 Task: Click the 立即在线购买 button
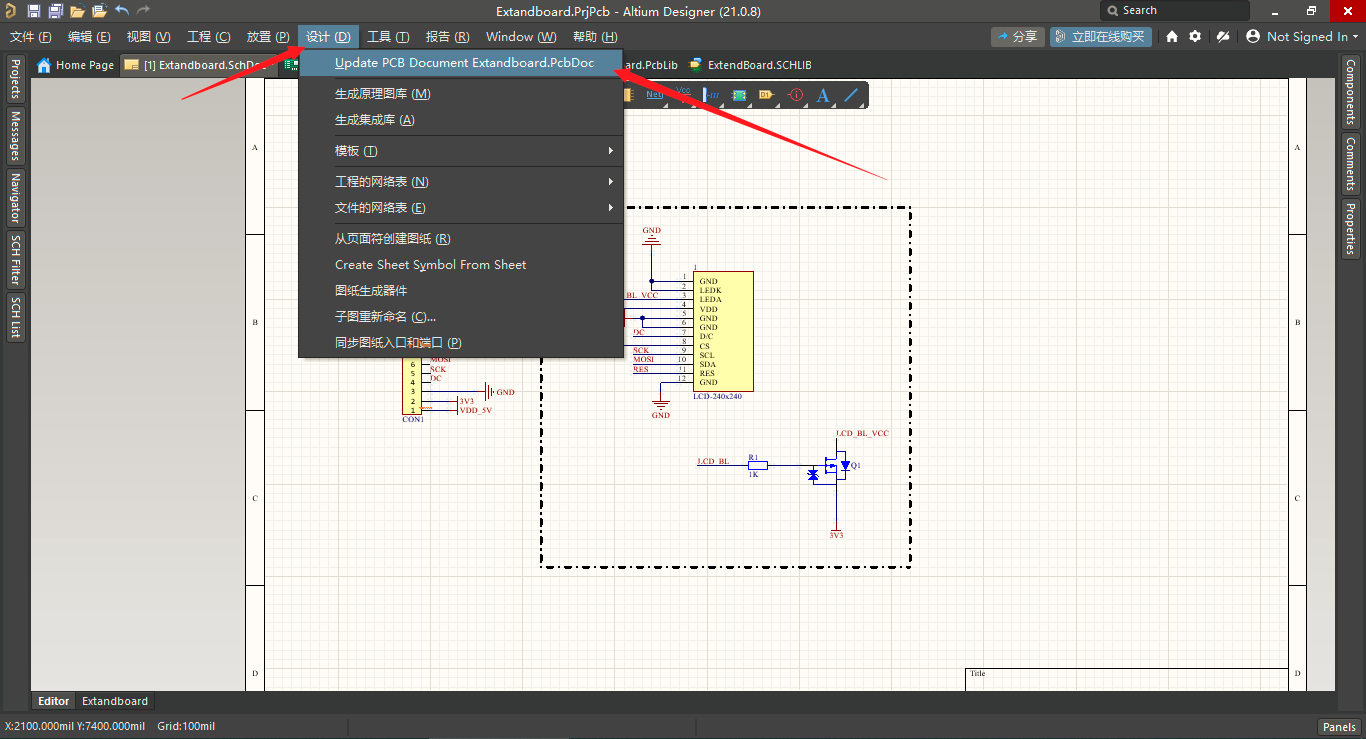tap(1101, 37)
